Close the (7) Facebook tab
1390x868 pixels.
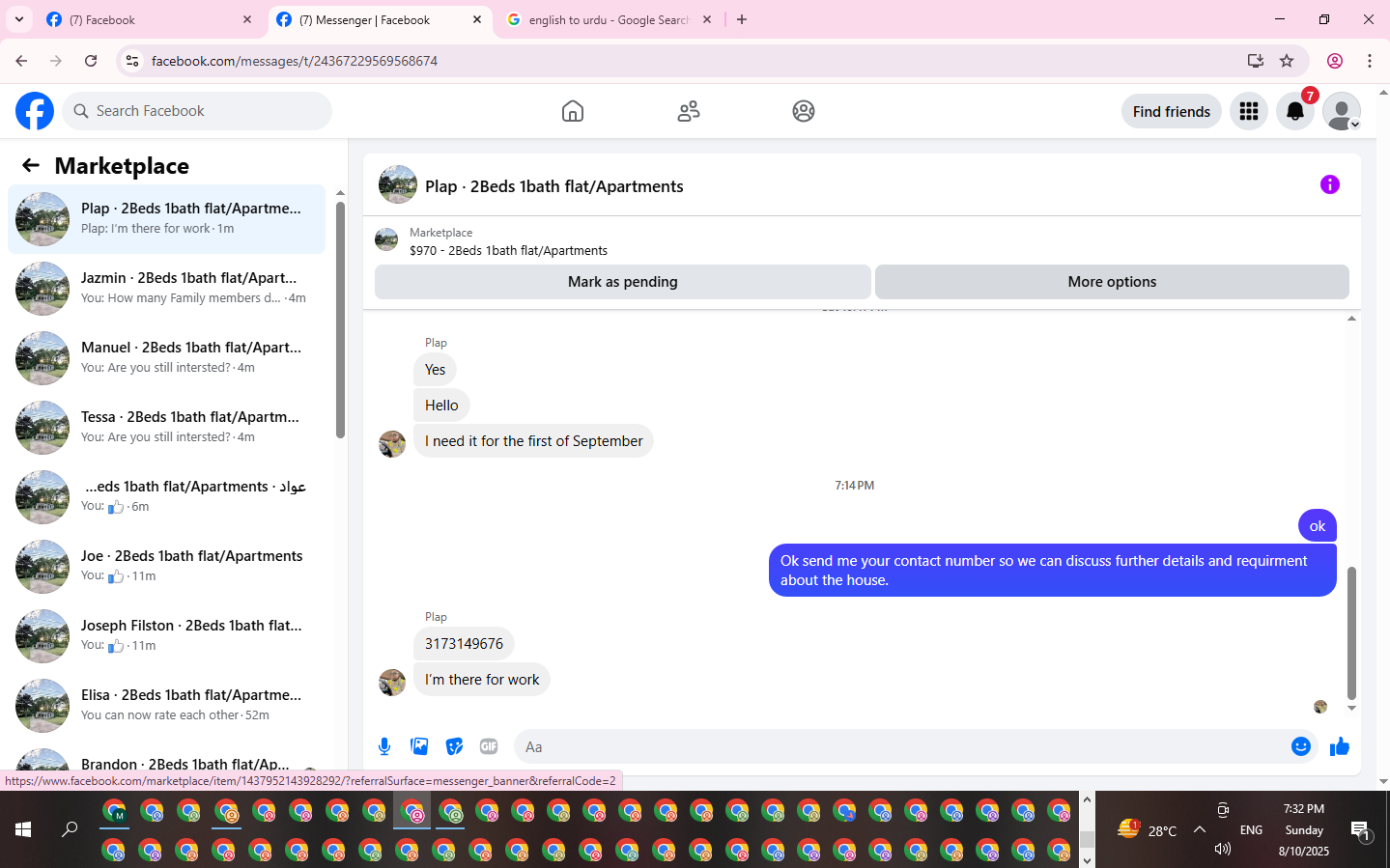(x=247, y=19)
